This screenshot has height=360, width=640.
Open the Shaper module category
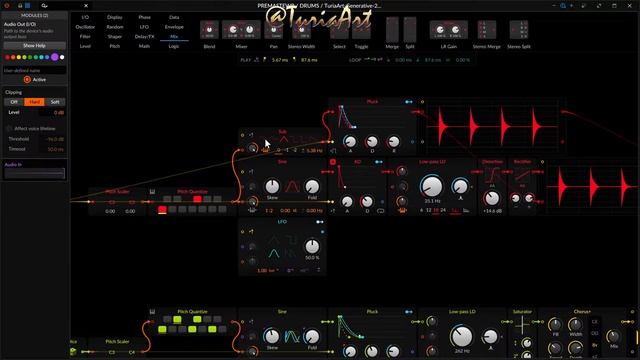point(115,37)
